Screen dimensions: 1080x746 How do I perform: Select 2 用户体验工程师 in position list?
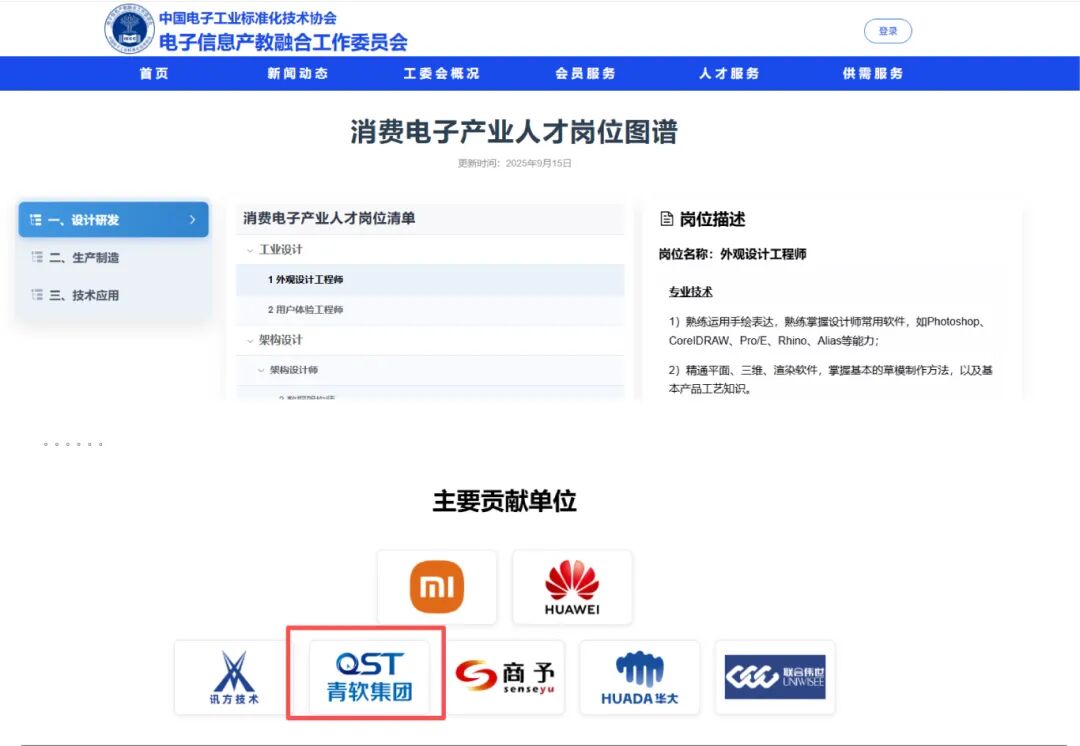point(305,310)
